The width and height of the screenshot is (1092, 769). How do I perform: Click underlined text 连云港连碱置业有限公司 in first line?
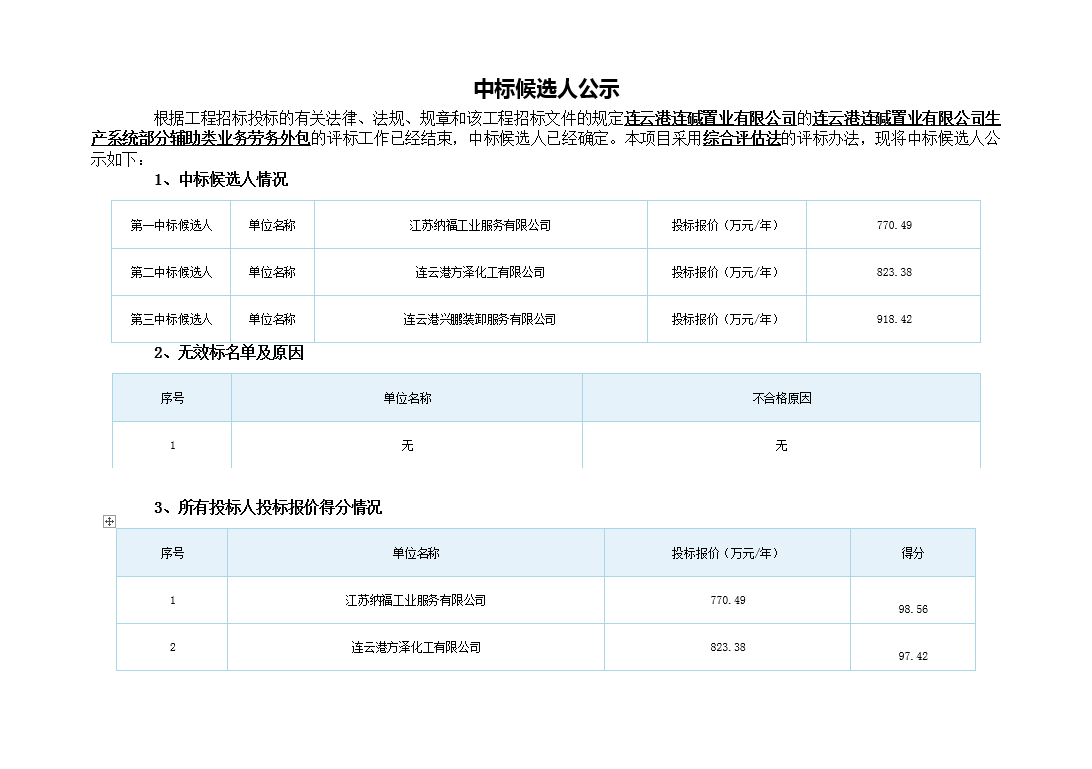click(710, 118)
